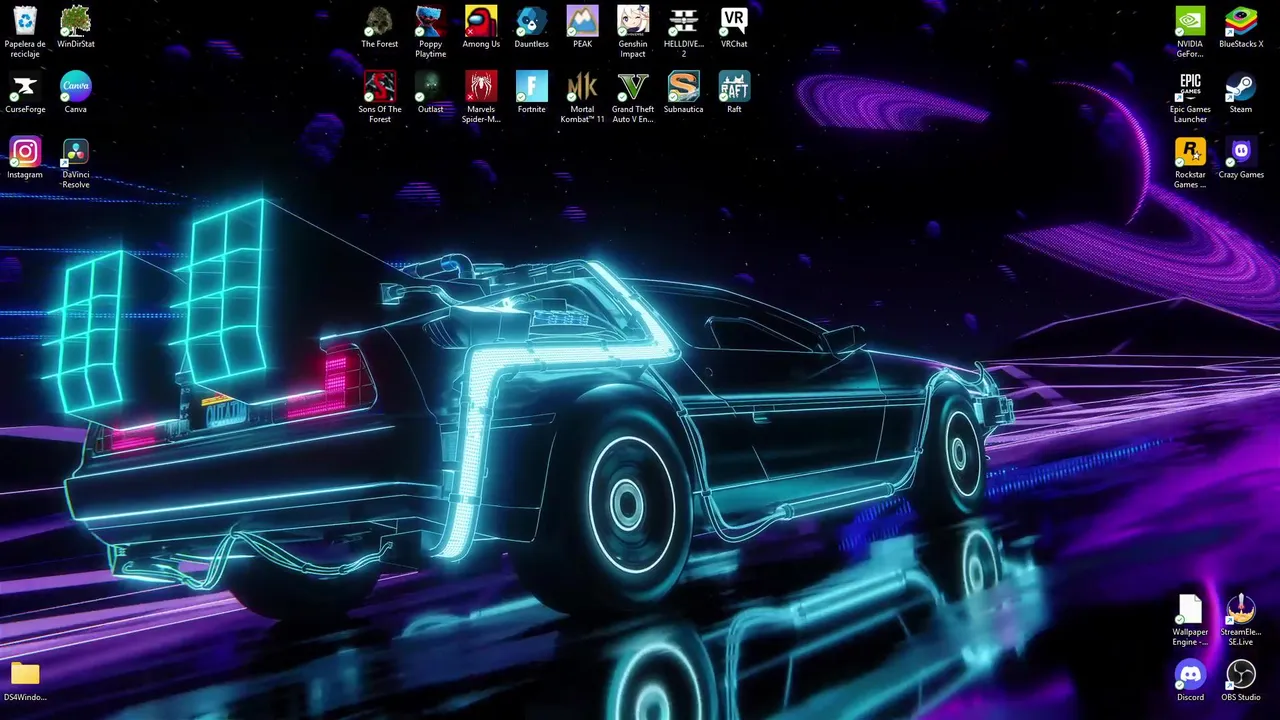Select the Fortnite shortcut icon
Image resolution: width=1280 pixels, height=720 pixels.
pos(532,86)
